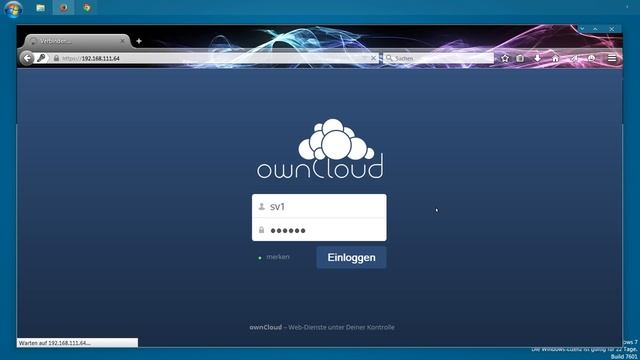The width and height of the screenshot is (640, 360).
Task: Click the username field containing sv1
Action: point(319,206)
